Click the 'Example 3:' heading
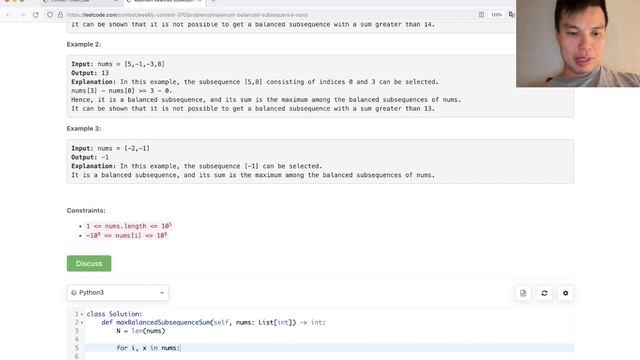640x360 pixels. pyautogui.click(x=84, y=128)
